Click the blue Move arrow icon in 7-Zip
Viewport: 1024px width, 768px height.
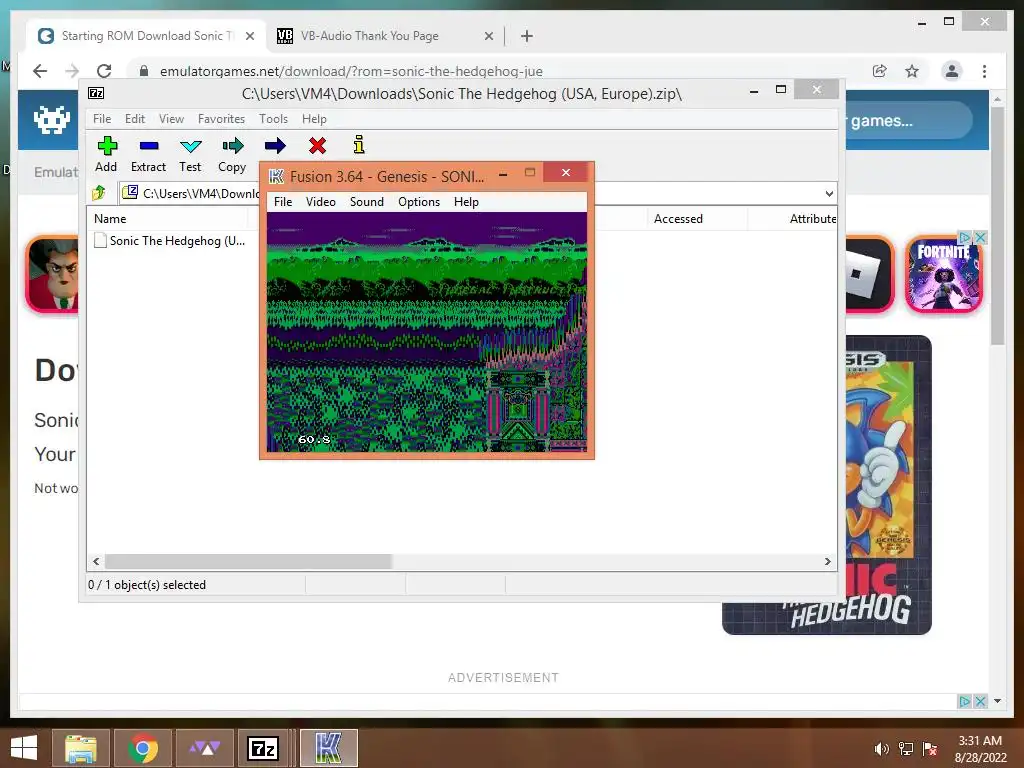click(275, 146)
